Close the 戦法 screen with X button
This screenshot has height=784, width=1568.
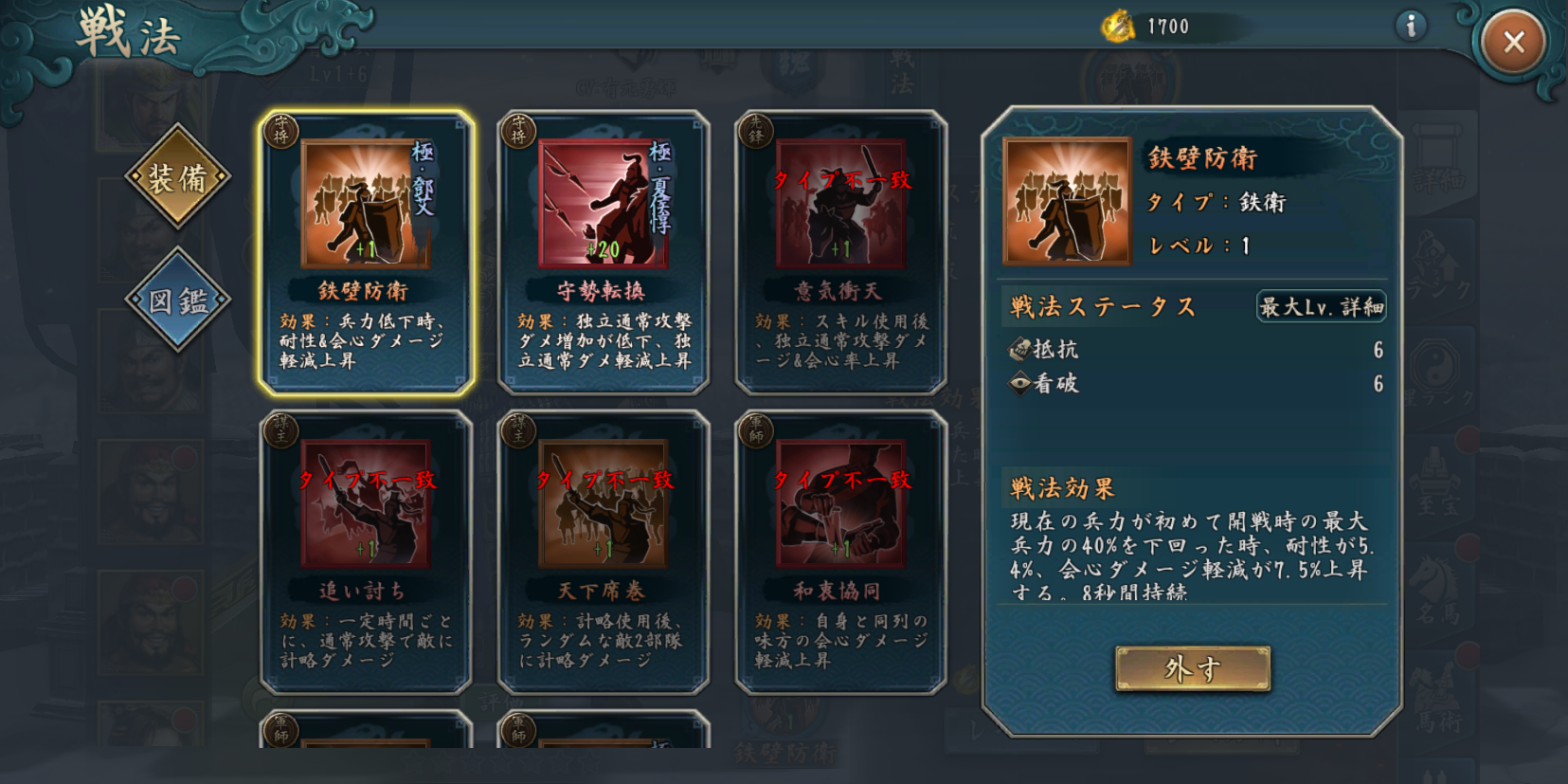click(1513, 42)
